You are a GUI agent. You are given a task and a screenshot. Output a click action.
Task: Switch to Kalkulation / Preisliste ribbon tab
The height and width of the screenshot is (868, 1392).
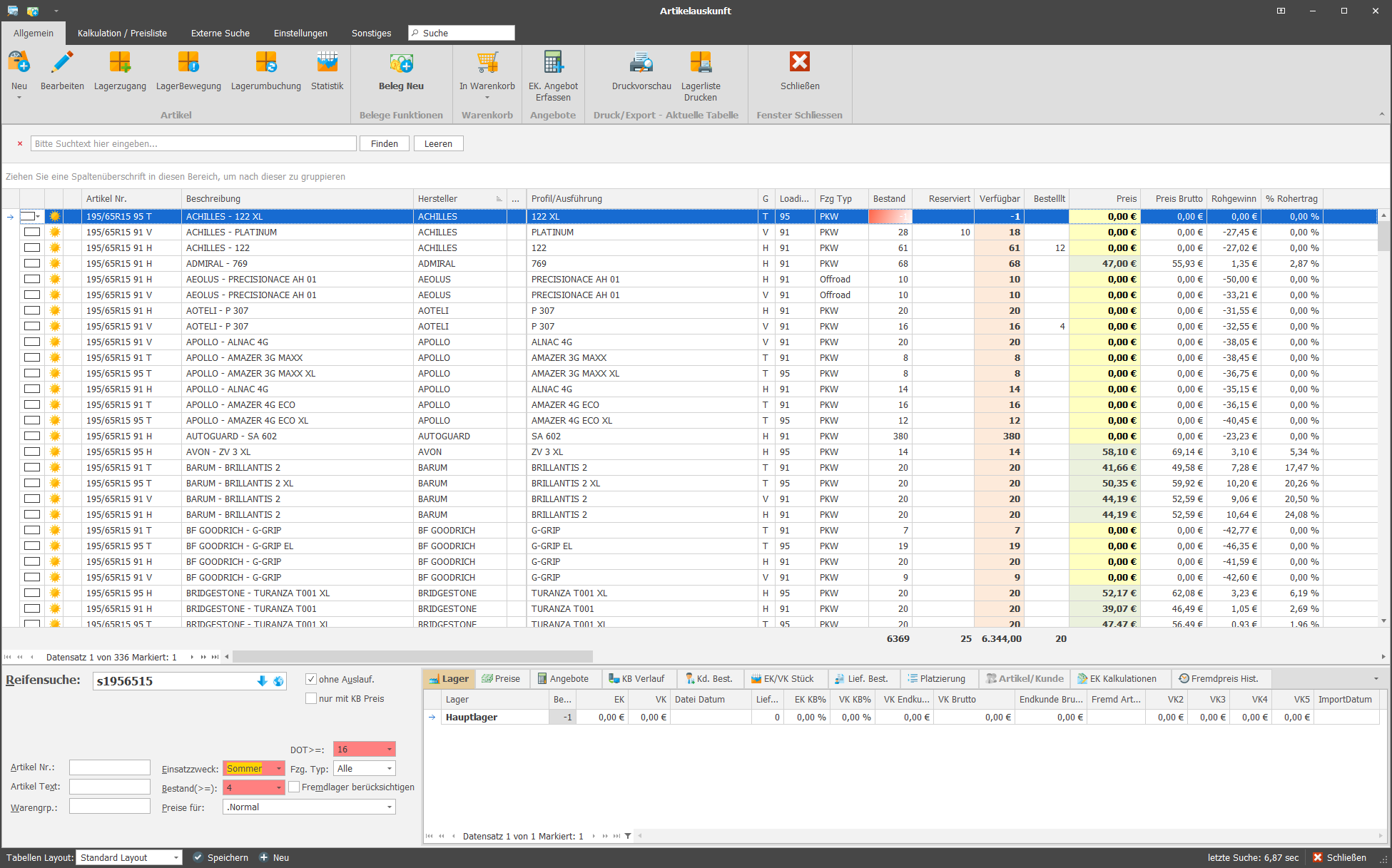tap(122, 33)
